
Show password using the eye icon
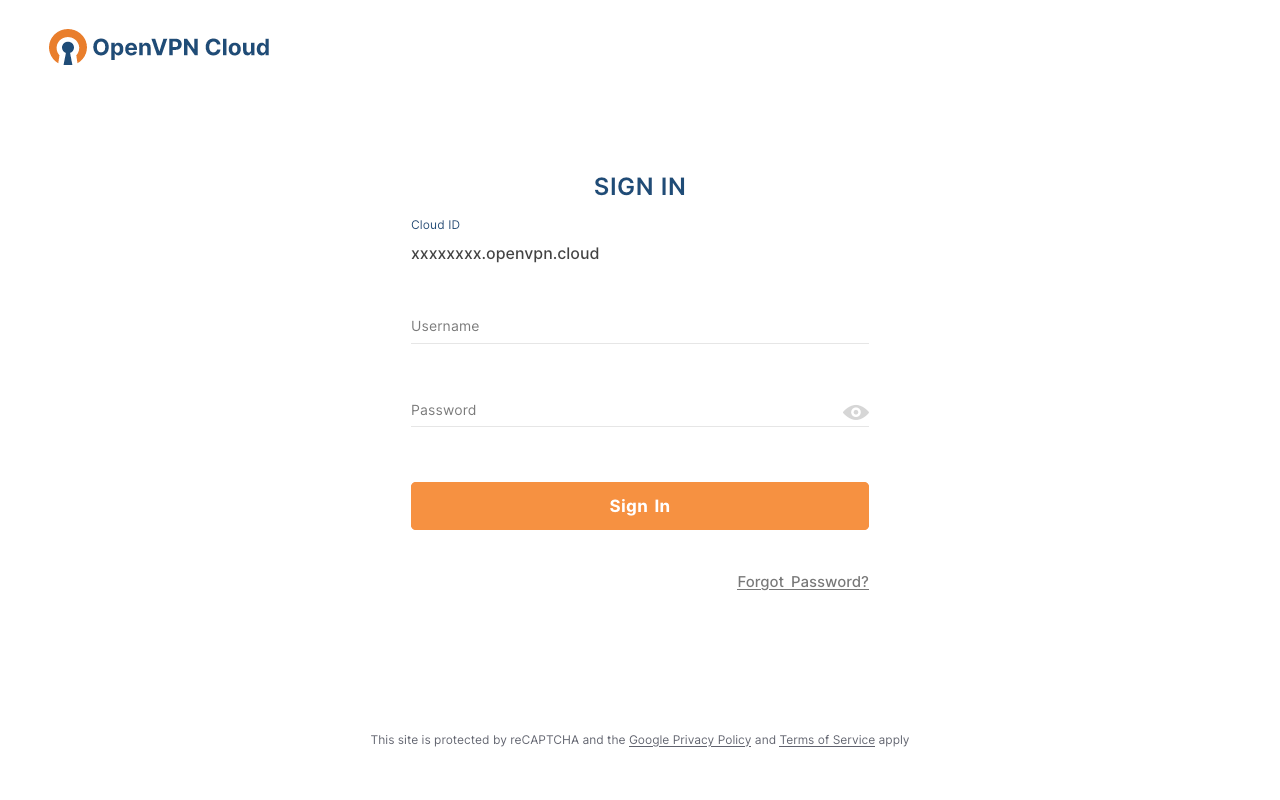point(855,412)
